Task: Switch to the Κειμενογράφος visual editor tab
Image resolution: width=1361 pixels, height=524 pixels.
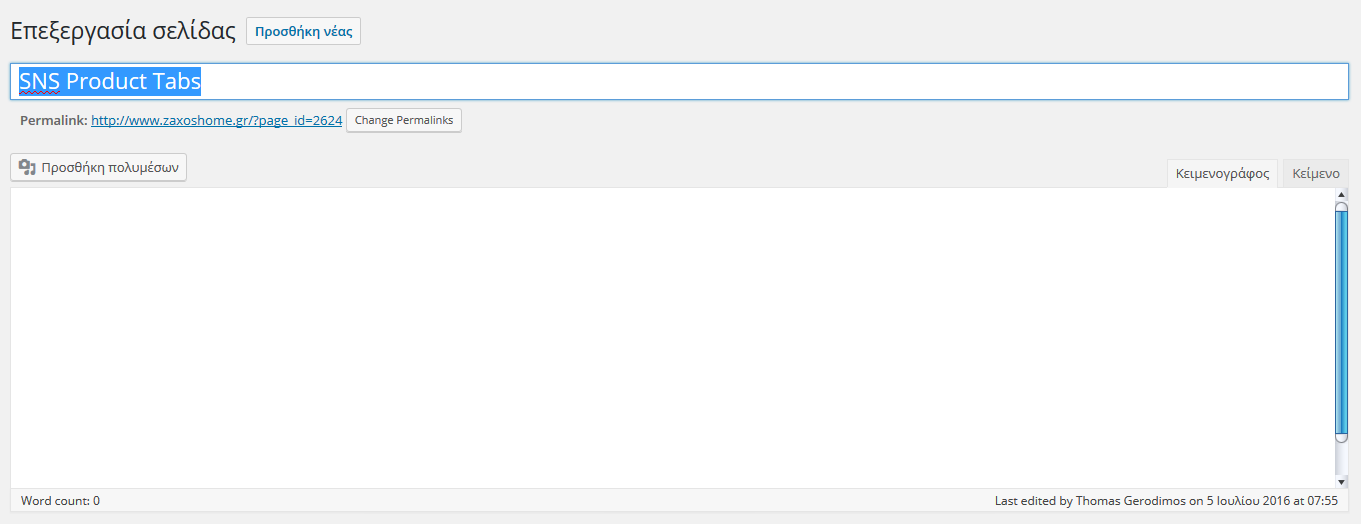Action: click(x=1222, y=174)
